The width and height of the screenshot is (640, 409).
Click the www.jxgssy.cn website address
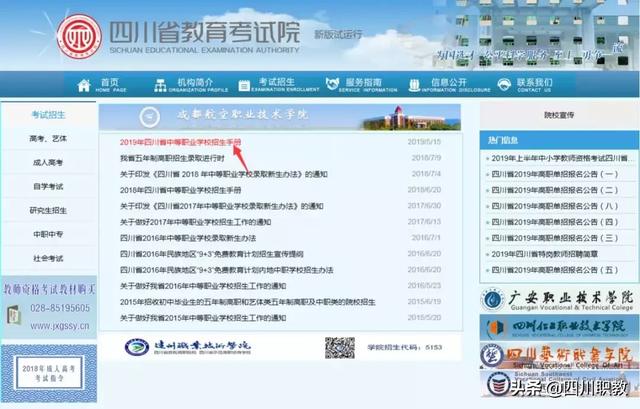(x=60, y=326)
